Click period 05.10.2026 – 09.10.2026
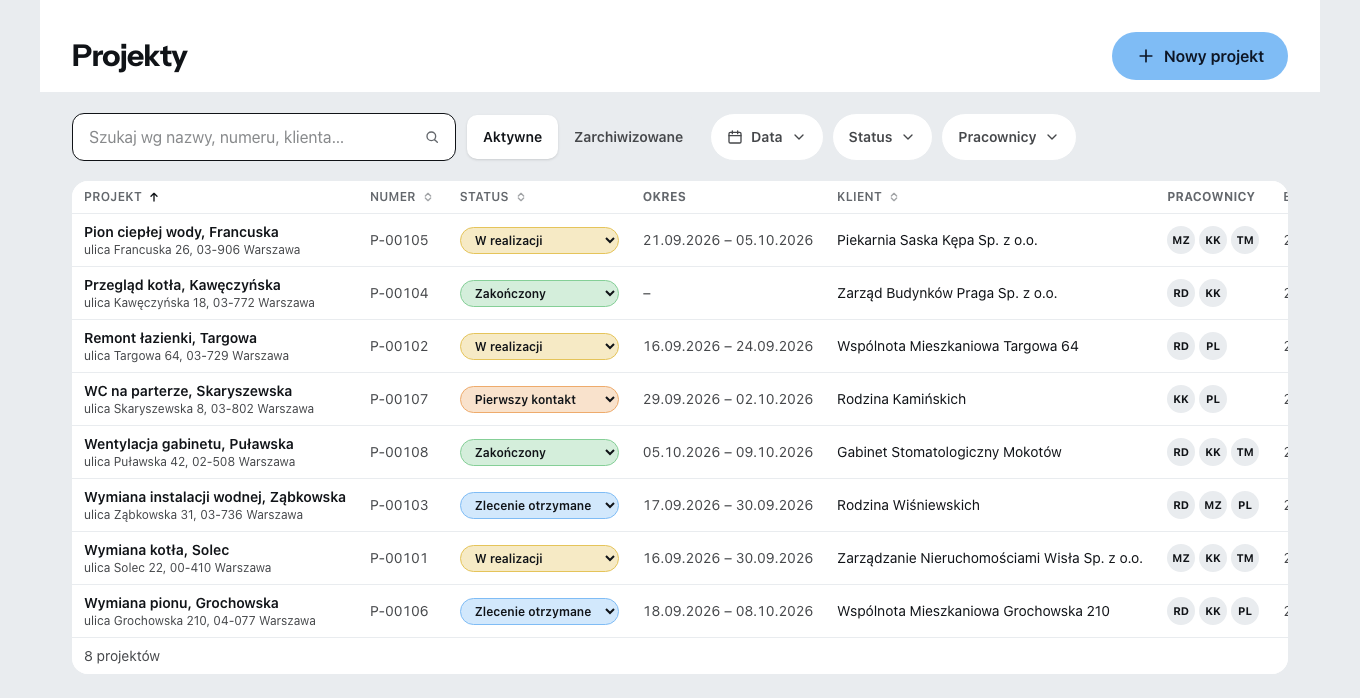 point(728,452)
